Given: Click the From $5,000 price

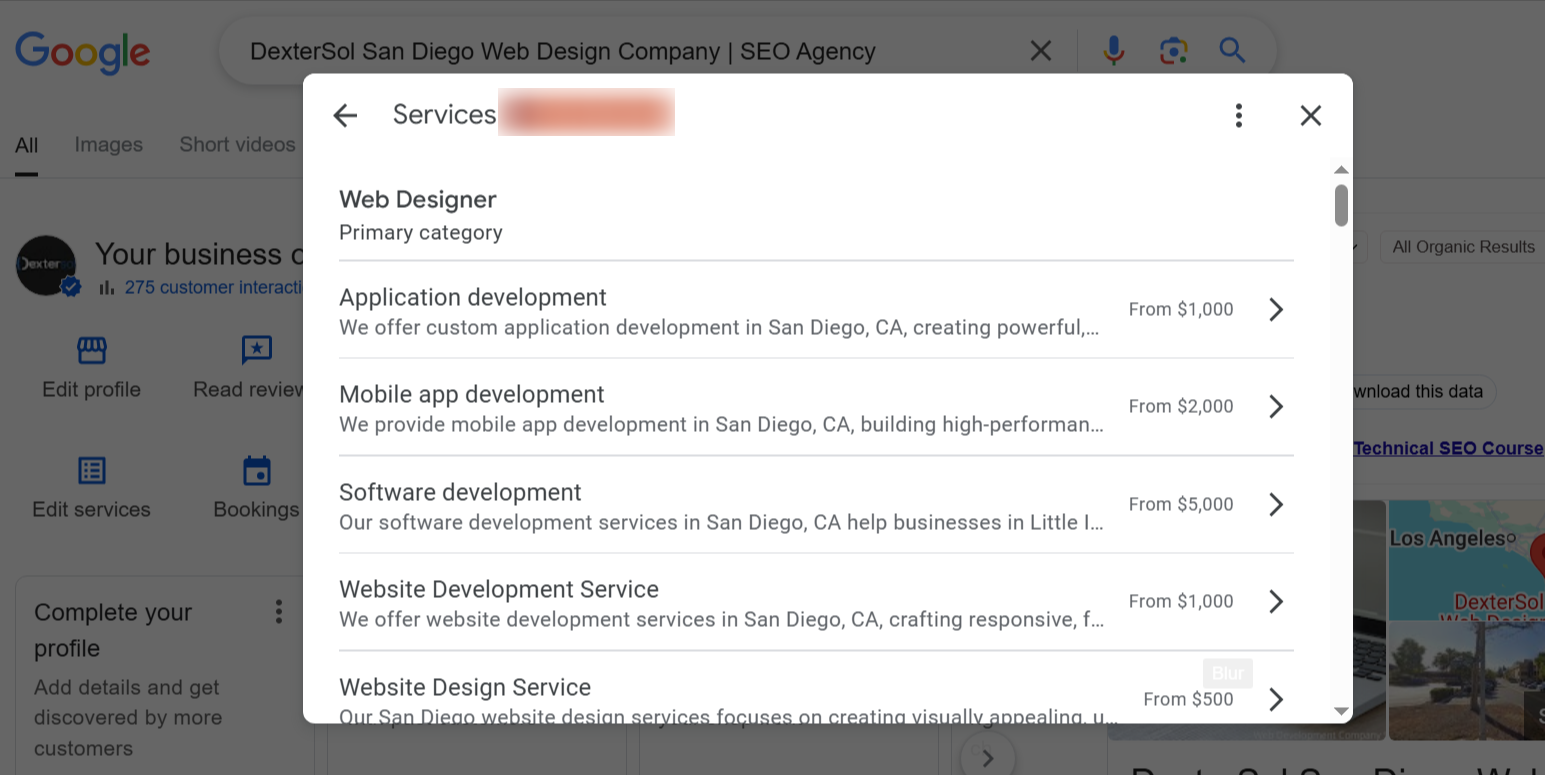Looking at the screenshot, I should [1180, 504].
